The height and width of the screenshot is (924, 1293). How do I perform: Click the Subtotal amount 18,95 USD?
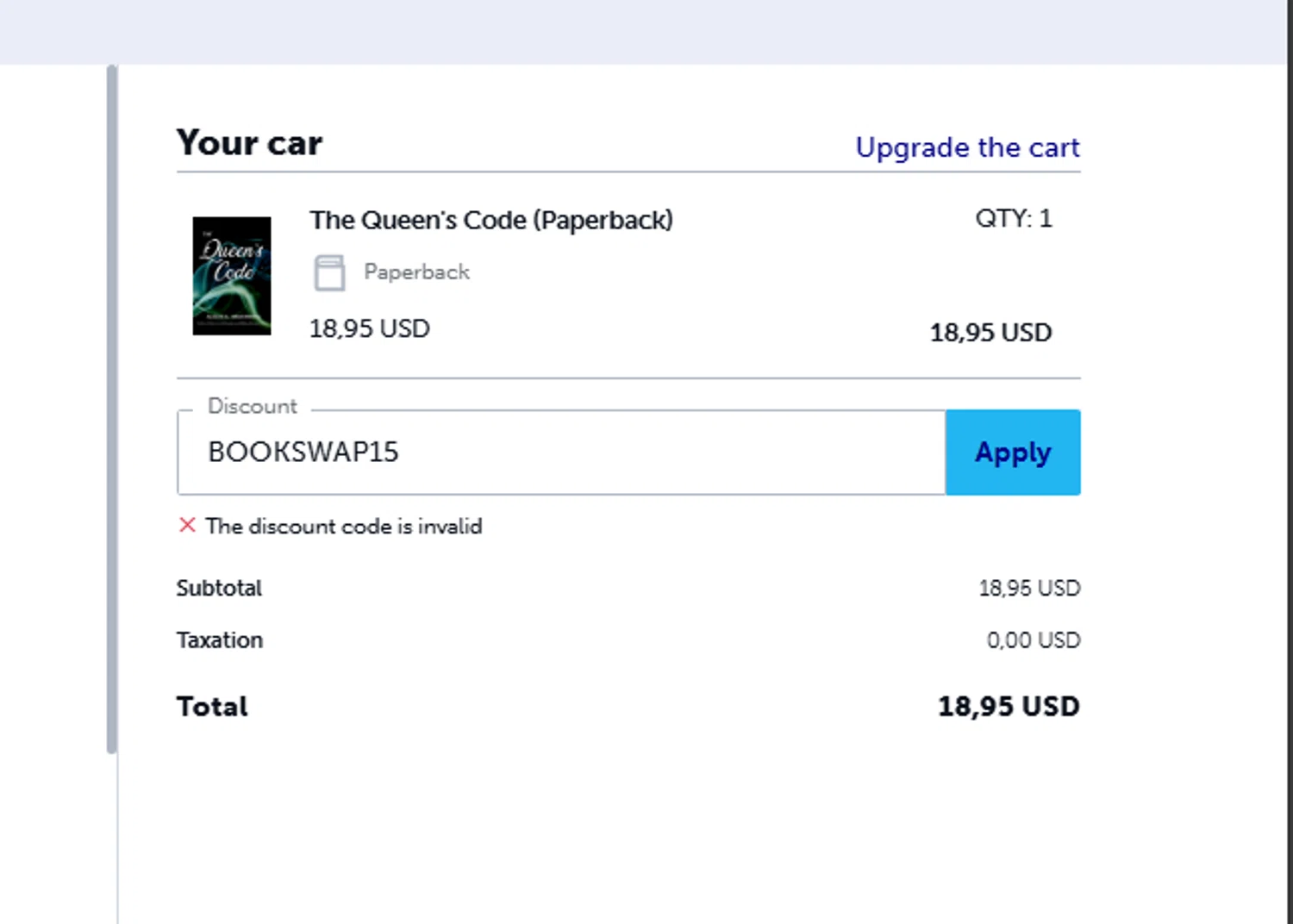(x=1029, y=588)
